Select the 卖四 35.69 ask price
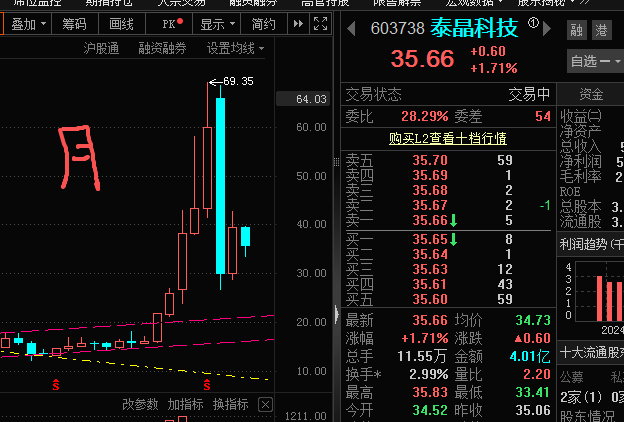This screenshot has width=624, height=422. (x=430, y=175)
